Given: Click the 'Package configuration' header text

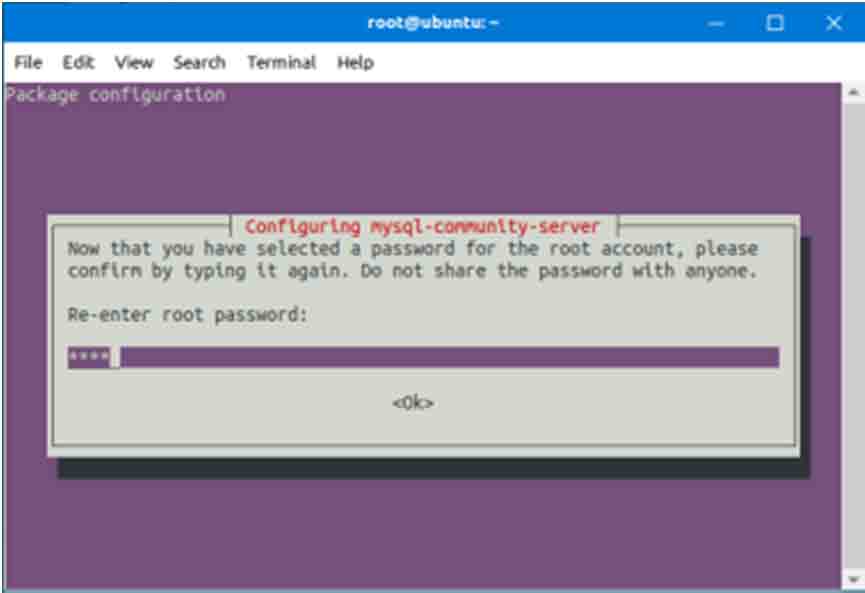Looking at the screenshot, I should [x=115, y=95].
